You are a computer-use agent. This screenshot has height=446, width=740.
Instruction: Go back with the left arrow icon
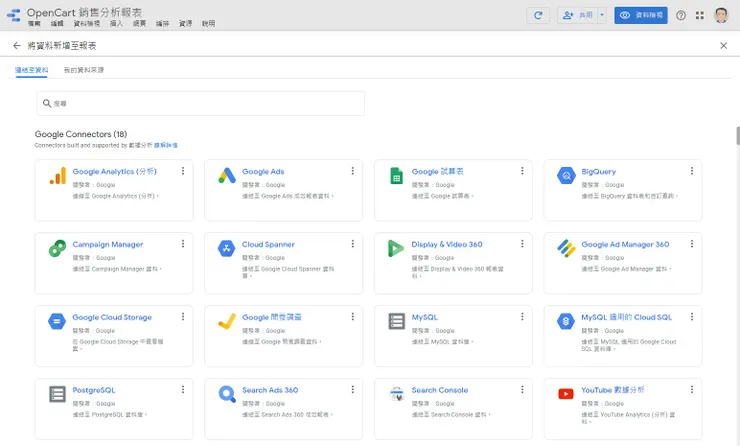pos(17,45)
